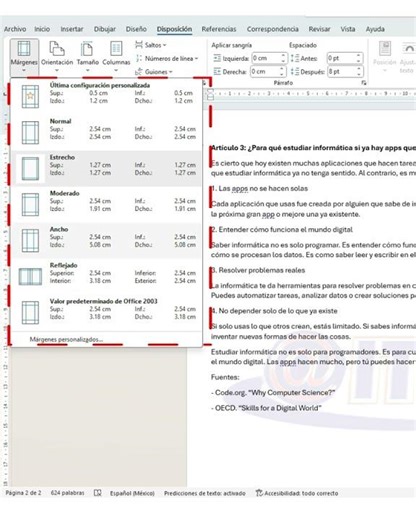Click the Números de línea icon
416x520 pixels.
[x=139, y=58]
